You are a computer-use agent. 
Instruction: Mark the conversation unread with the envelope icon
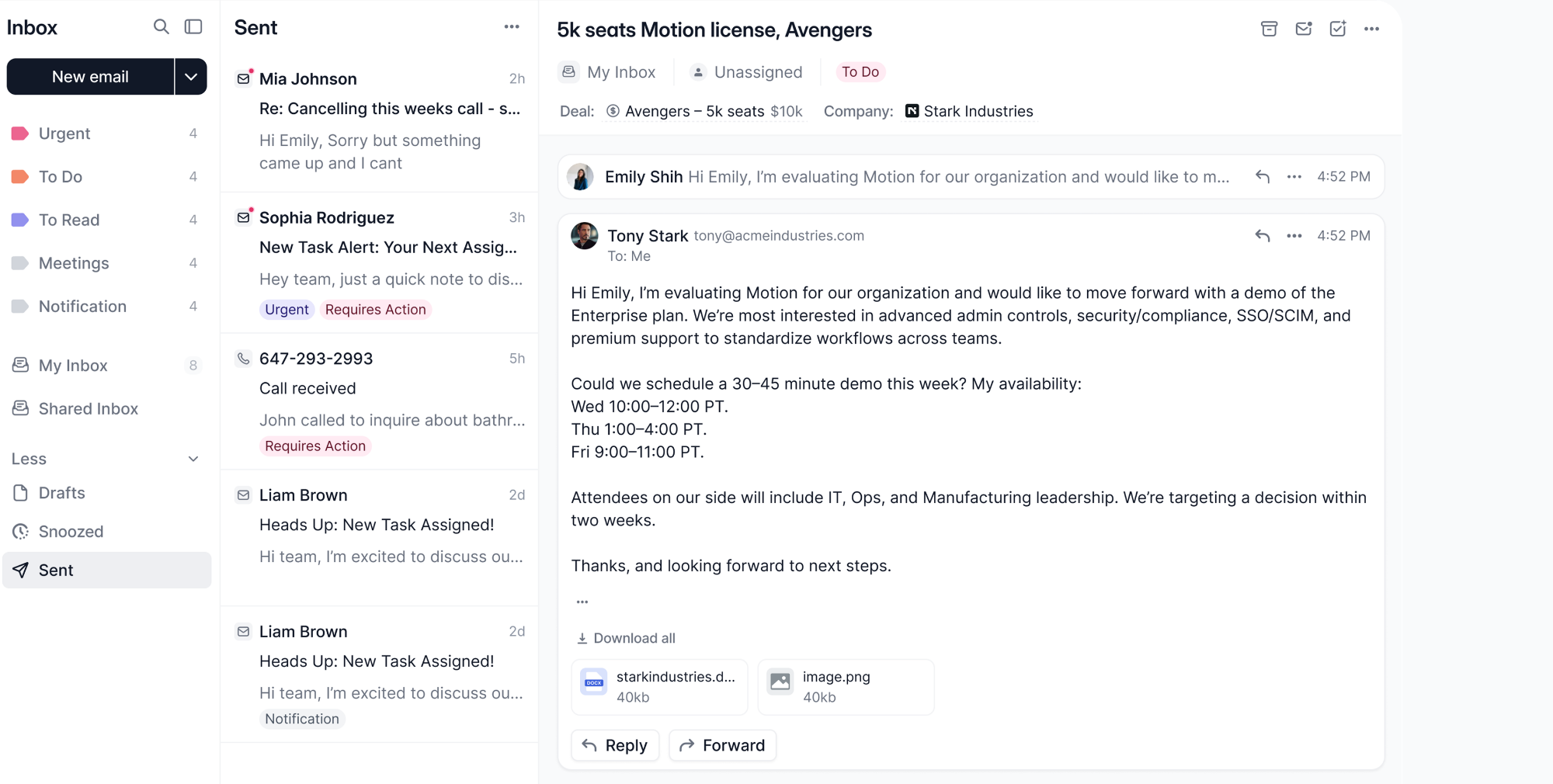click(1304, 29)
